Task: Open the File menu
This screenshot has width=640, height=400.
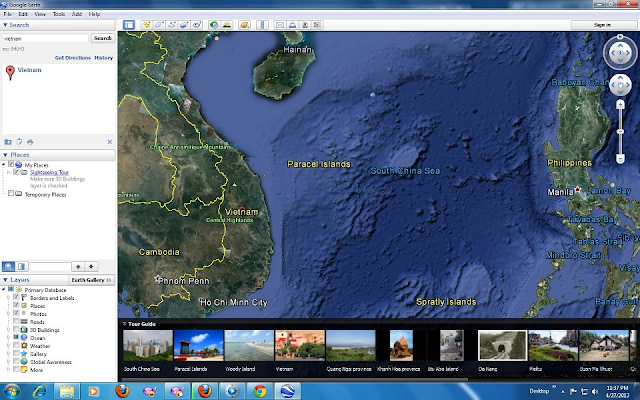Action: 8,14
